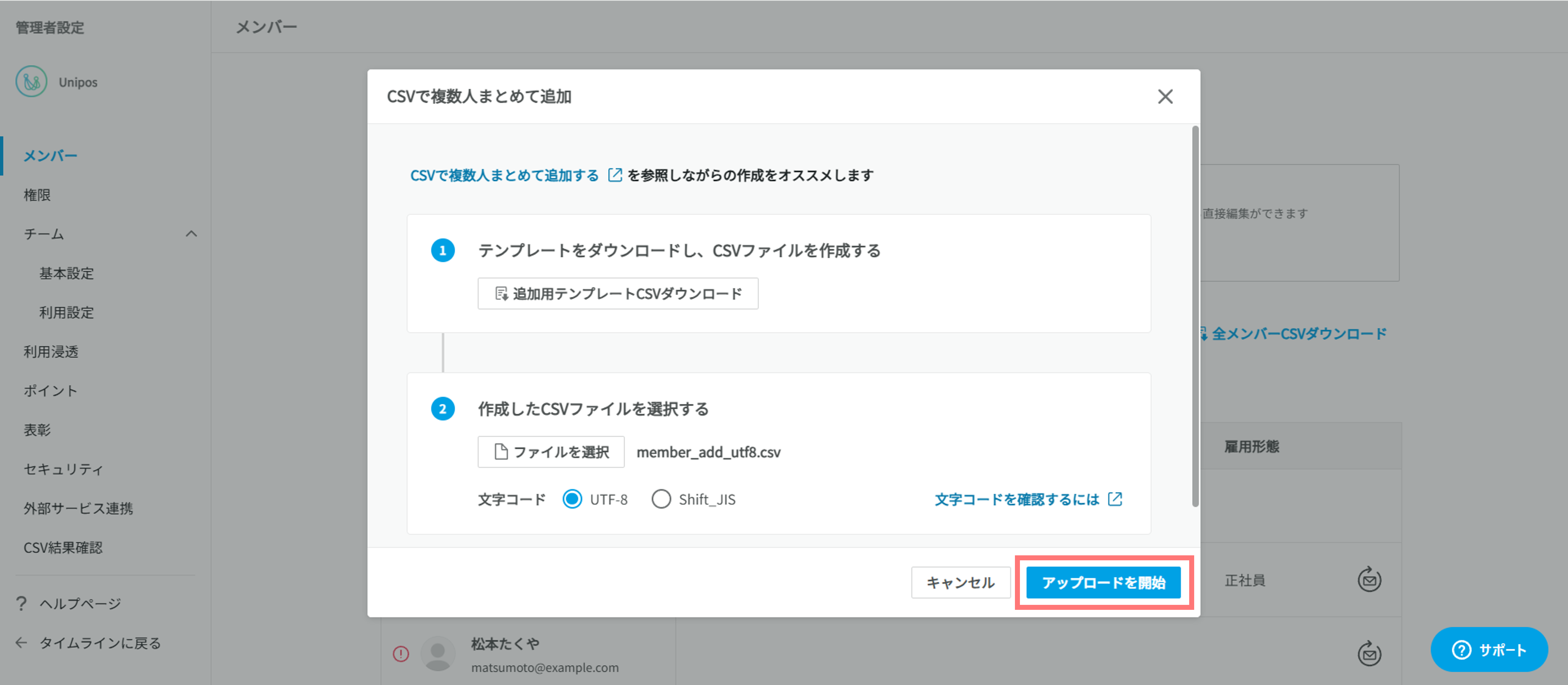Click the email matsumoto@example.com
The image size is (1568, 685).
[x=545, y=667]
